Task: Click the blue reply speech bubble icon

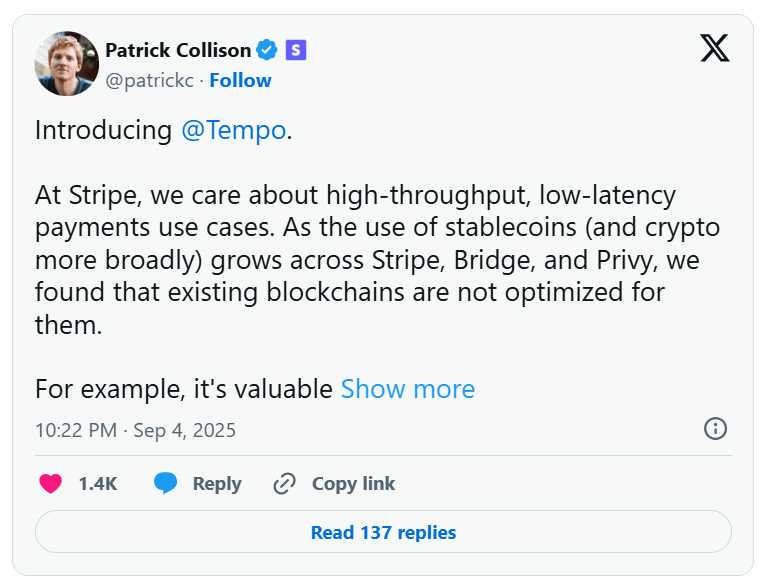Action: 166,484
